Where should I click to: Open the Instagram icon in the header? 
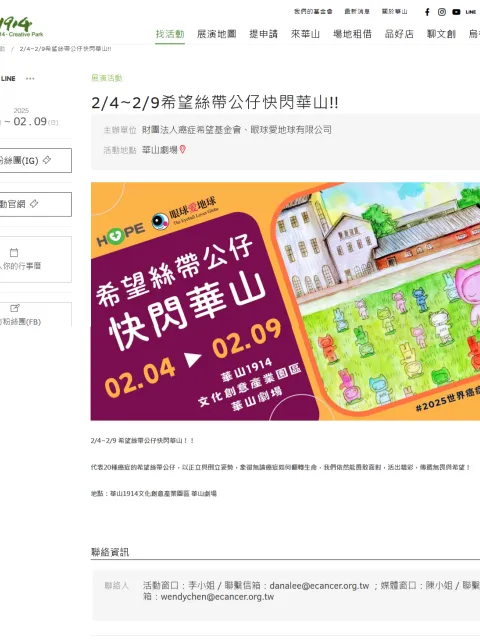coord(442,12)
